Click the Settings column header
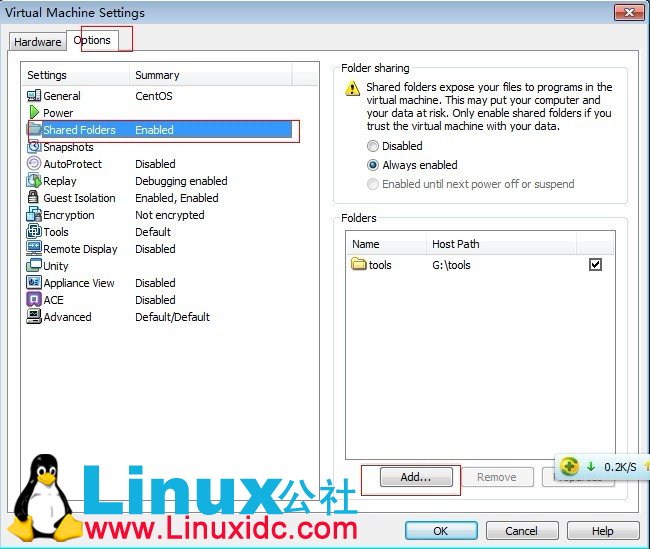 pos(76,75)
